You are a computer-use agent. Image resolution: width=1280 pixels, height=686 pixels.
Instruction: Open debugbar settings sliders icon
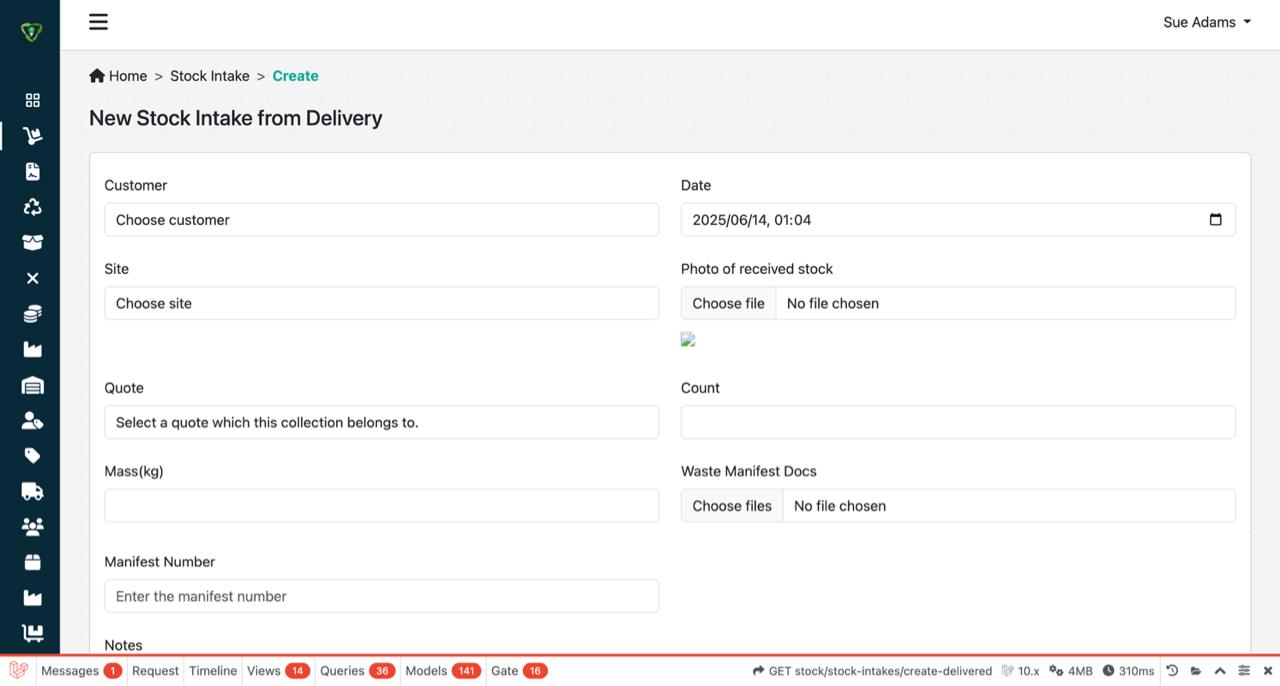(x=1244, y=671)
